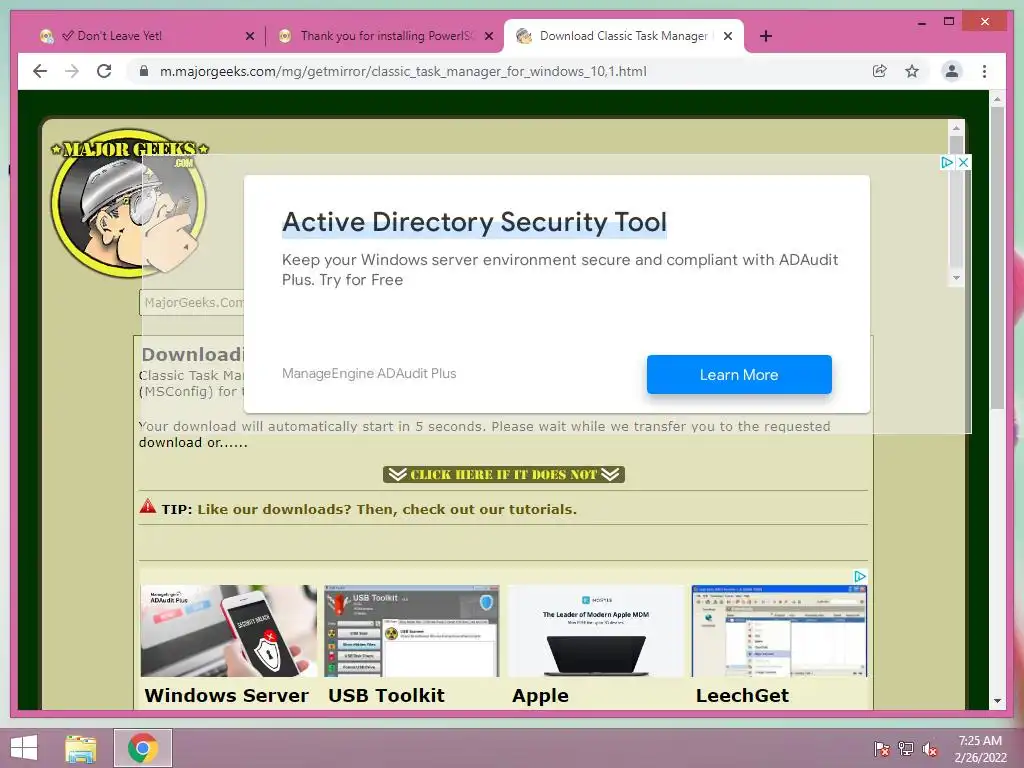Open the Windows Start menu
This screenshot has height=768, width=1024.
click(x=24, y=748)
